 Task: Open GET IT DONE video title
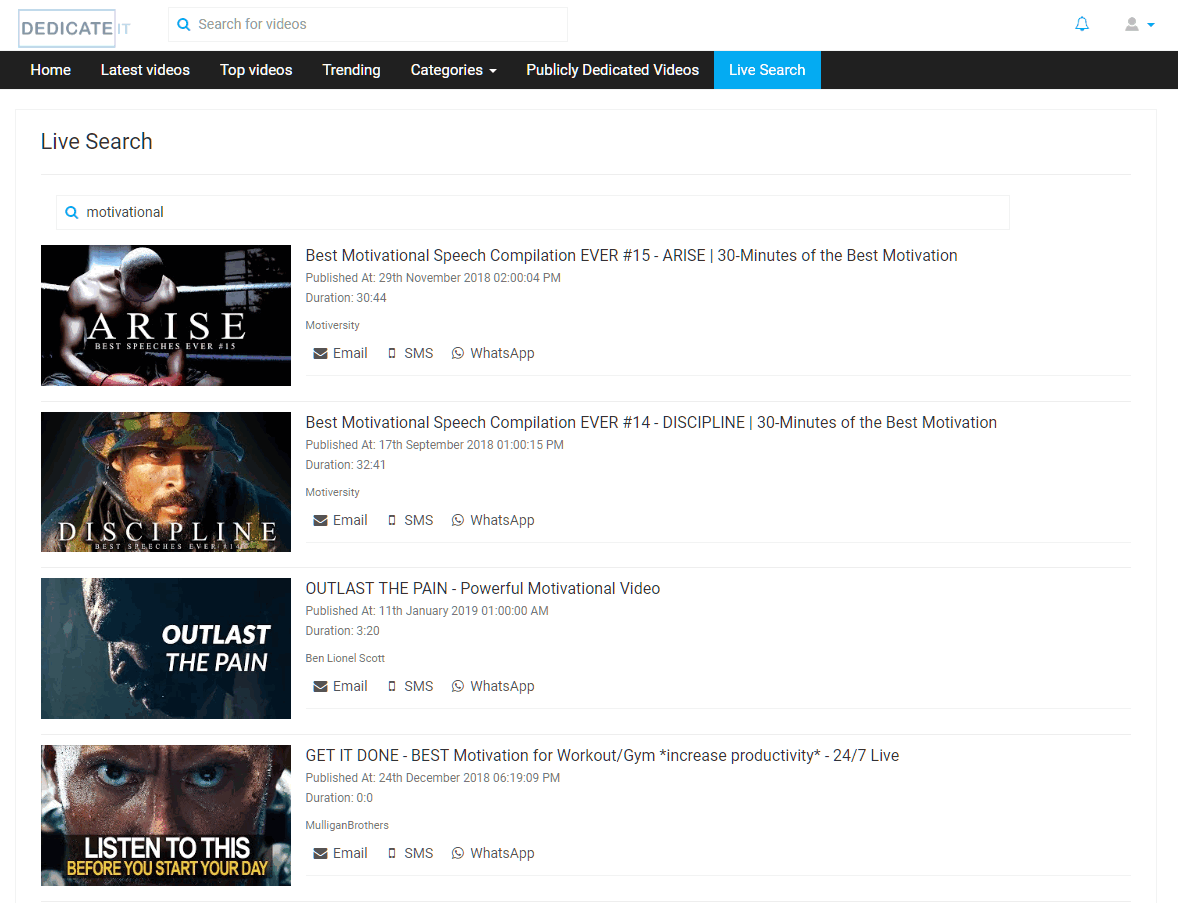click(602, 755)
